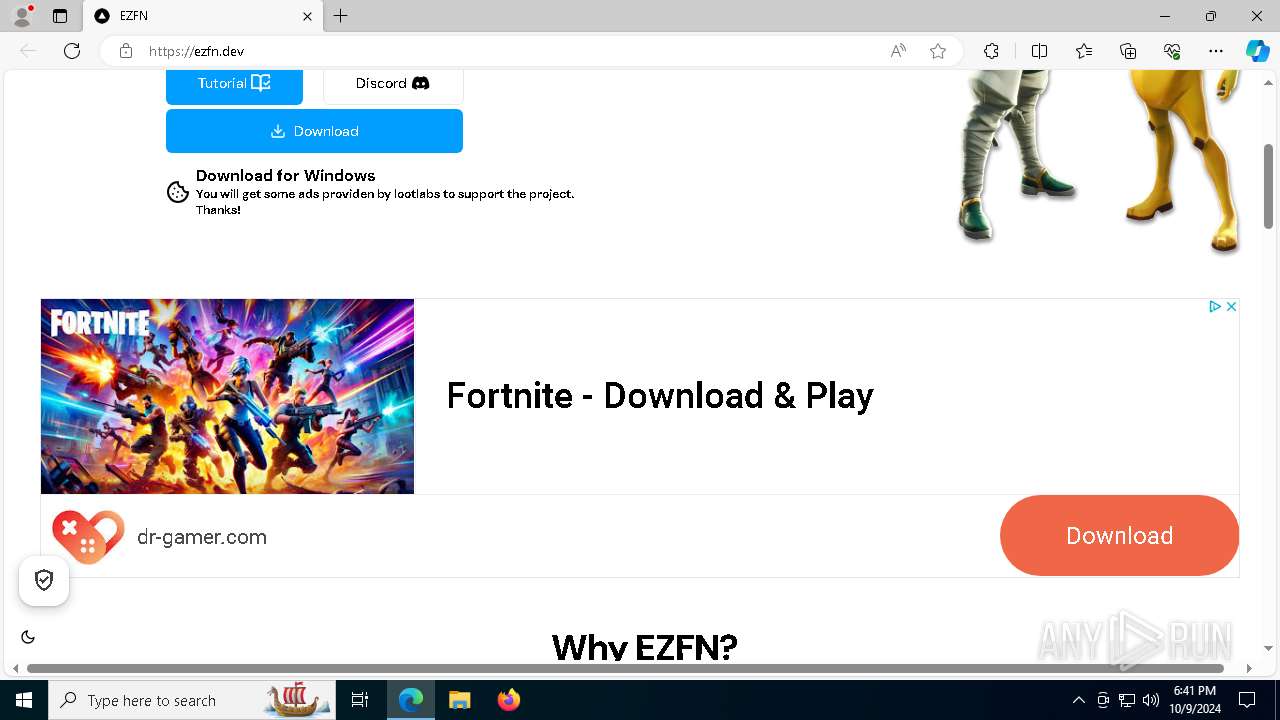Show hidden system tray icons
This screenshot has height=720, width=1280.
tap(1078, 700)
